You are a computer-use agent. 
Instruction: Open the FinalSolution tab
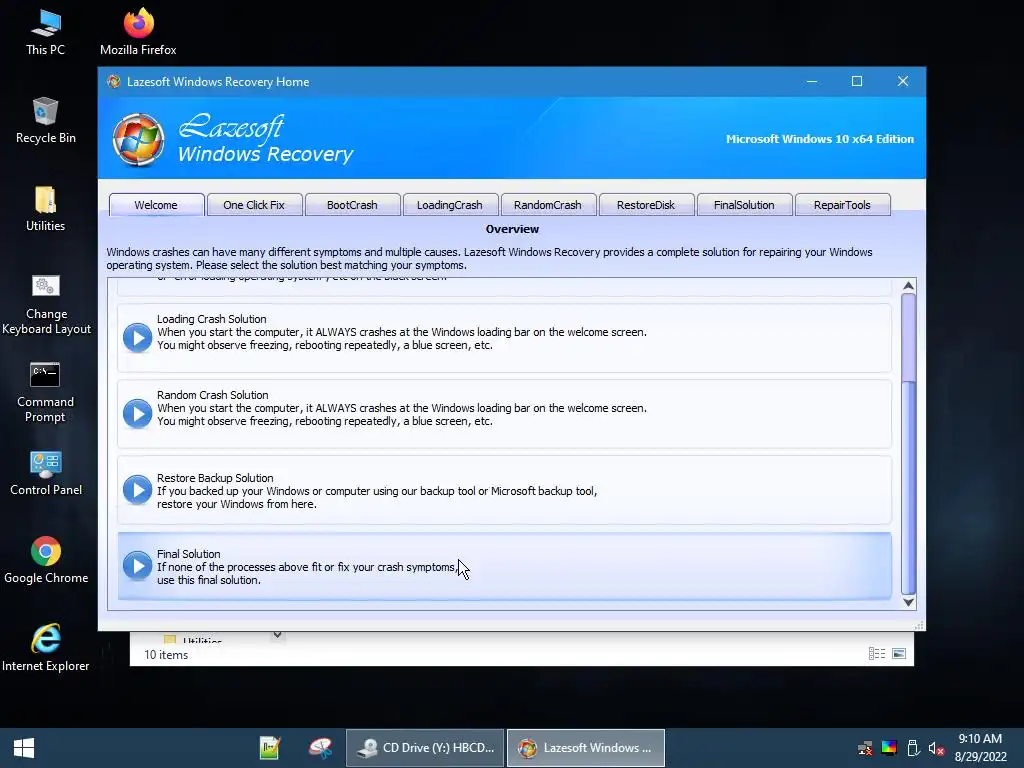click(744, 205)
